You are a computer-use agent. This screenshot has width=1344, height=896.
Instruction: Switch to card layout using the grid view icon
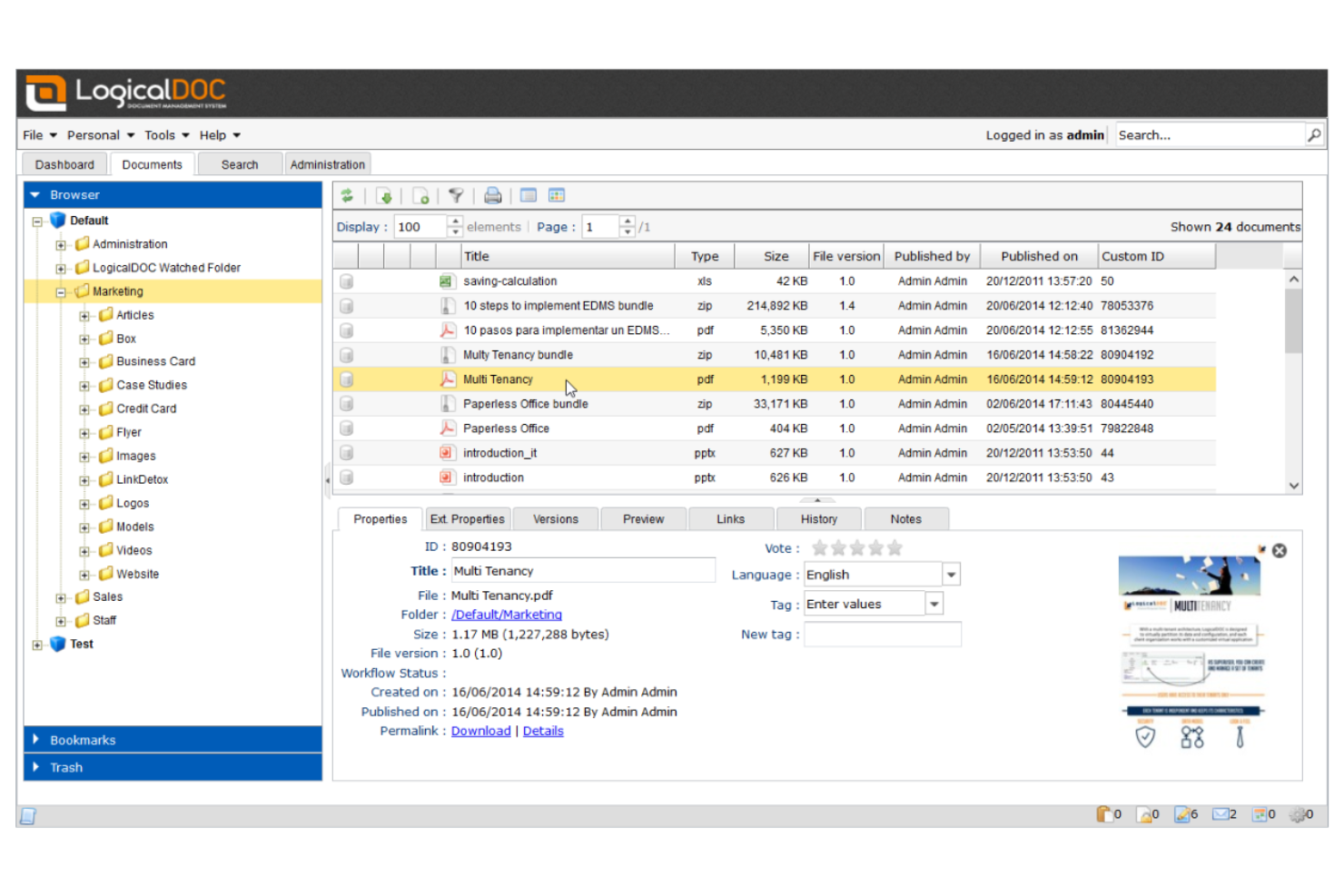pos(557,195)
